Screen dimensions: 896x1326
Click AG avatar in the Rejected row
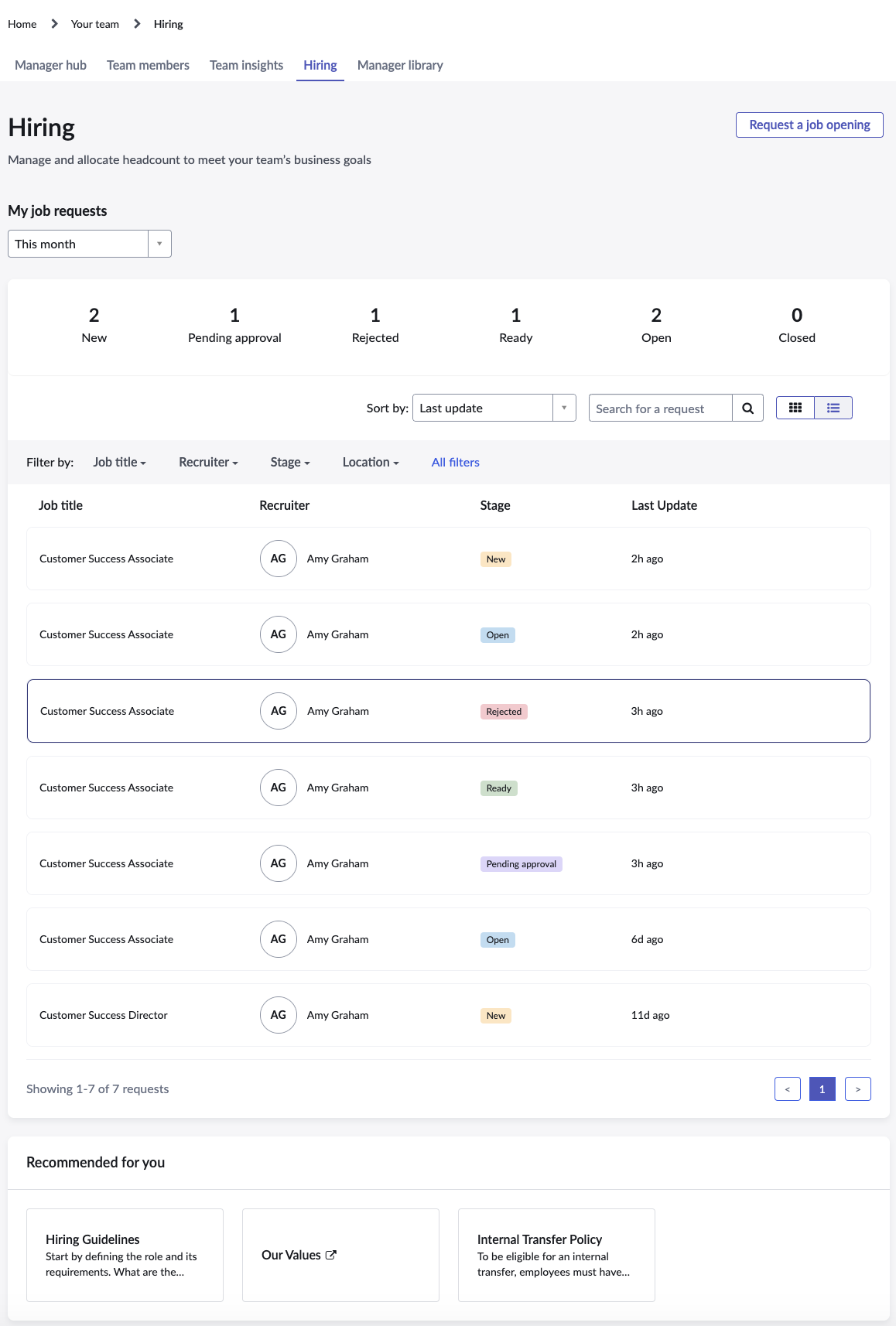279,711
